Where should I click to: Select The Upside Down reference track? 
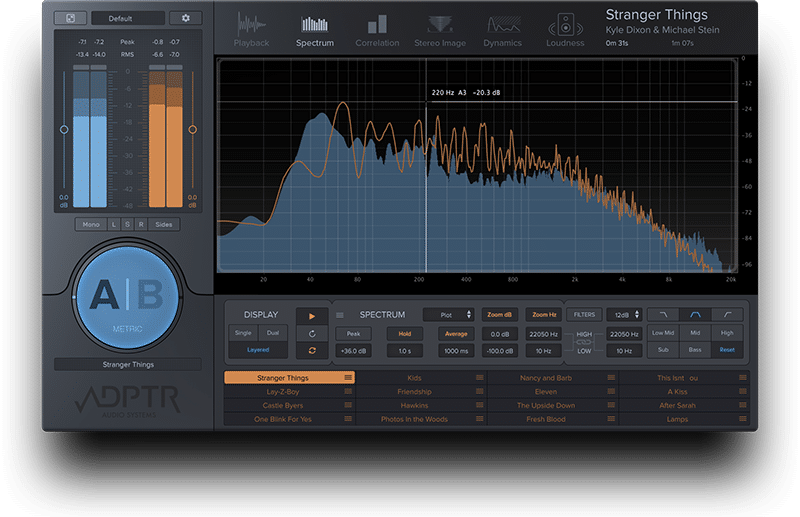[552, 405]
